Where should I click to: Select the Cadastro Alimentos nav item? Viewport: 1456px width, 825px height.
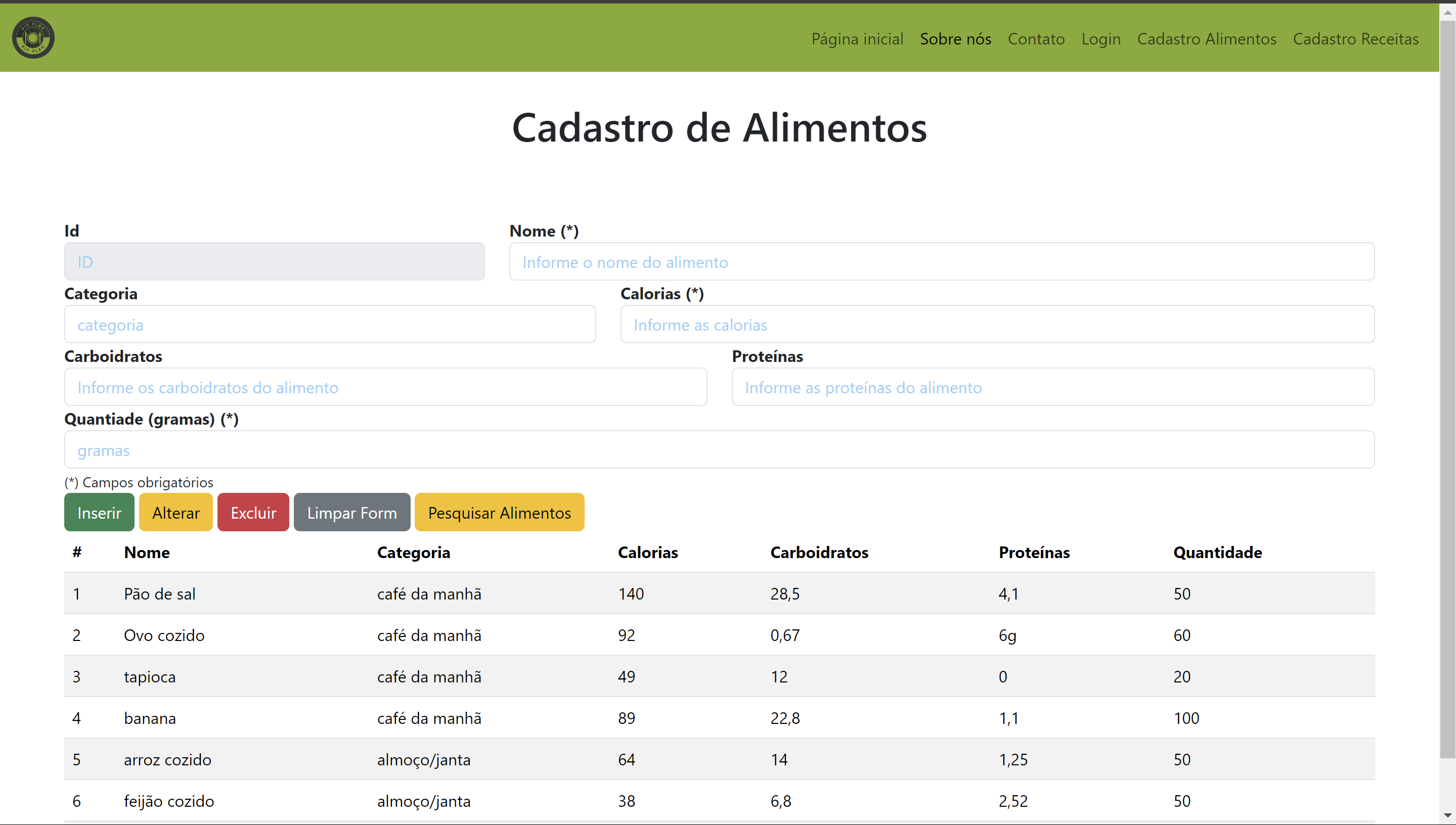[x=1207, y=38]
